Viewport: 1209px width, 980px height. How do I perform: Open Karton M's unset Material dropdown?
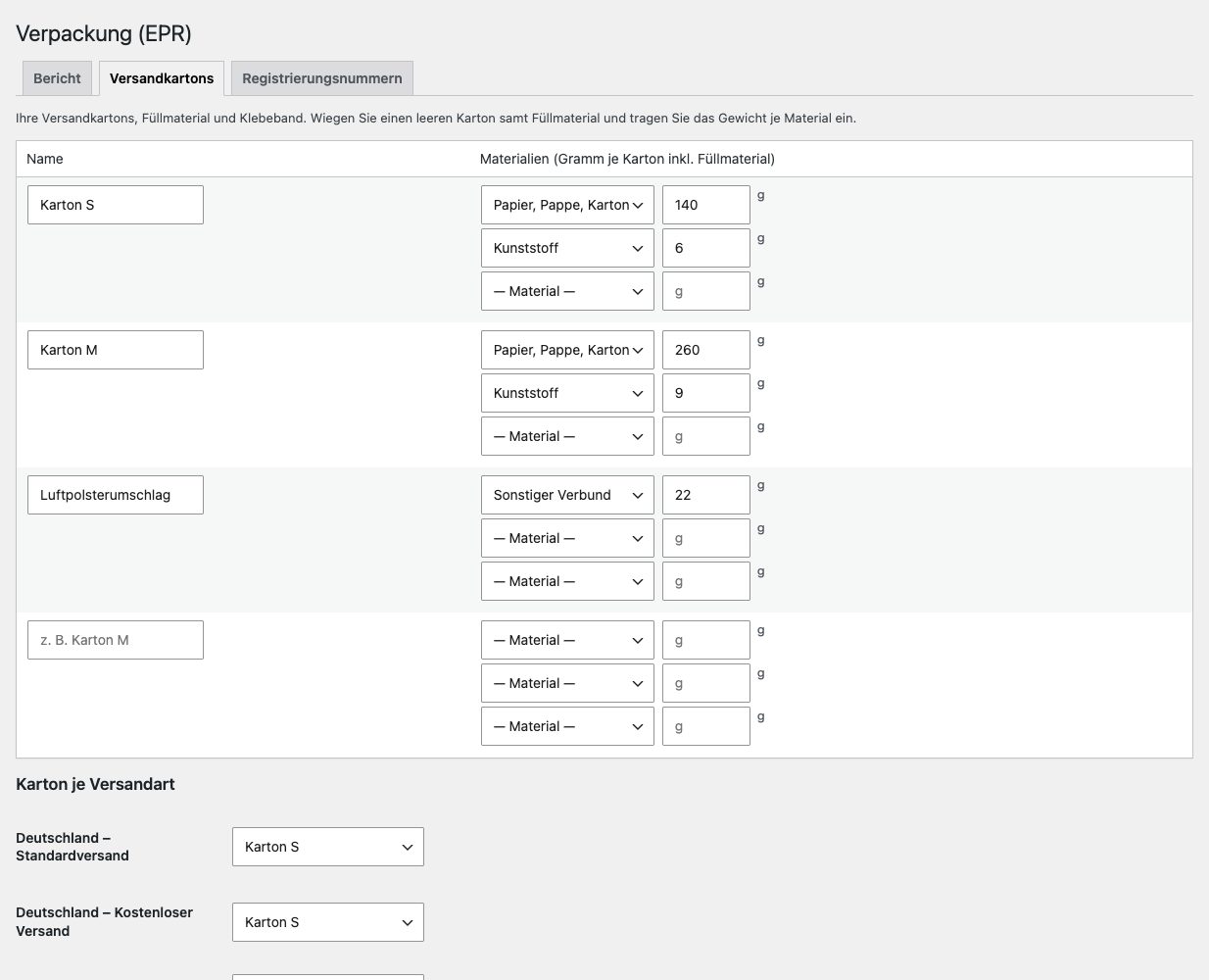[567, 436]
